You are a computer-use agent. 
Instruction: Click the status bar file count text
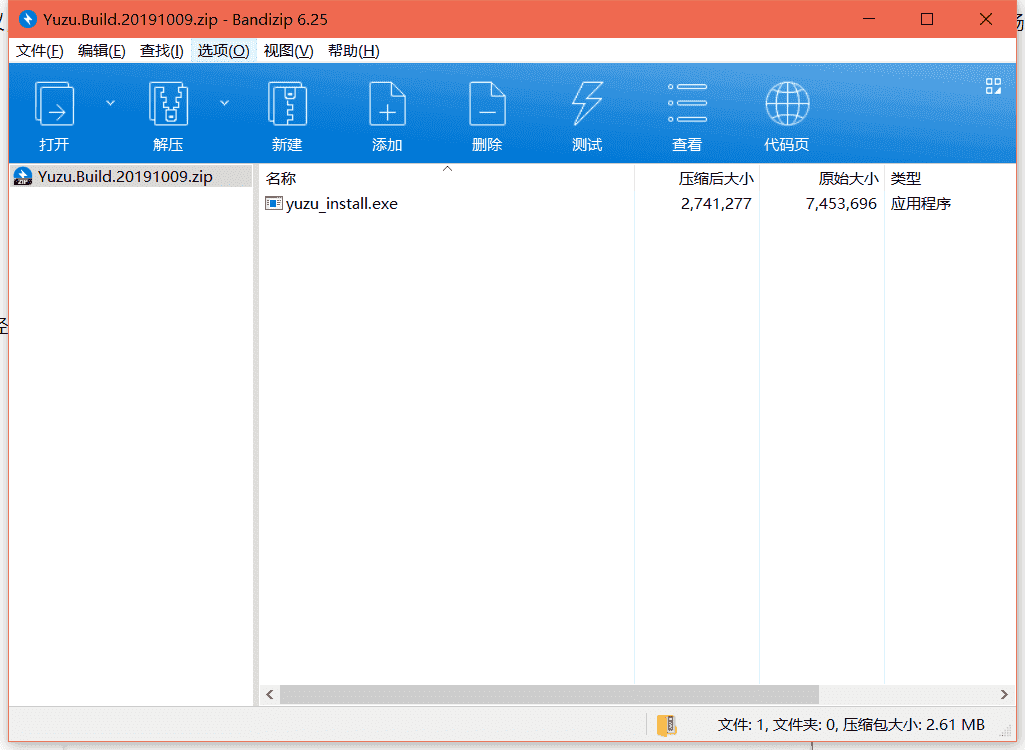(x=851, y=725)
